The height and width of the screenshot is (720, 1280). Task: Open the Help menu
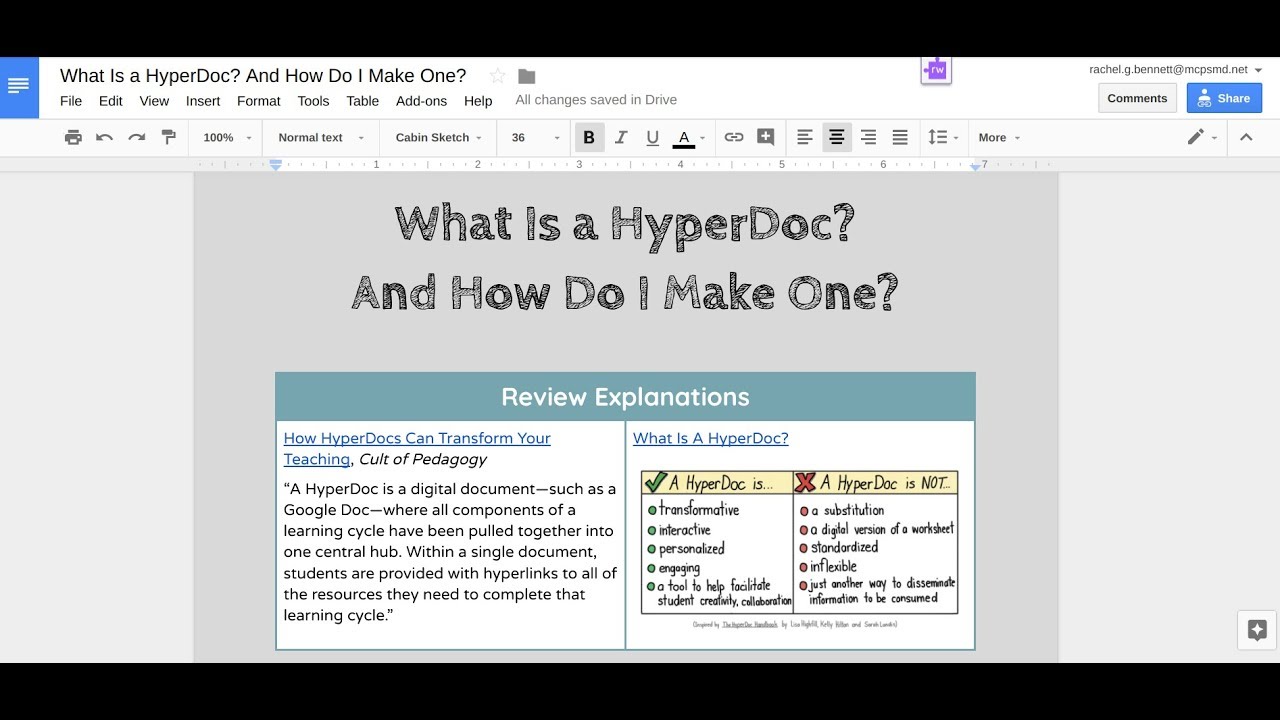478,101
